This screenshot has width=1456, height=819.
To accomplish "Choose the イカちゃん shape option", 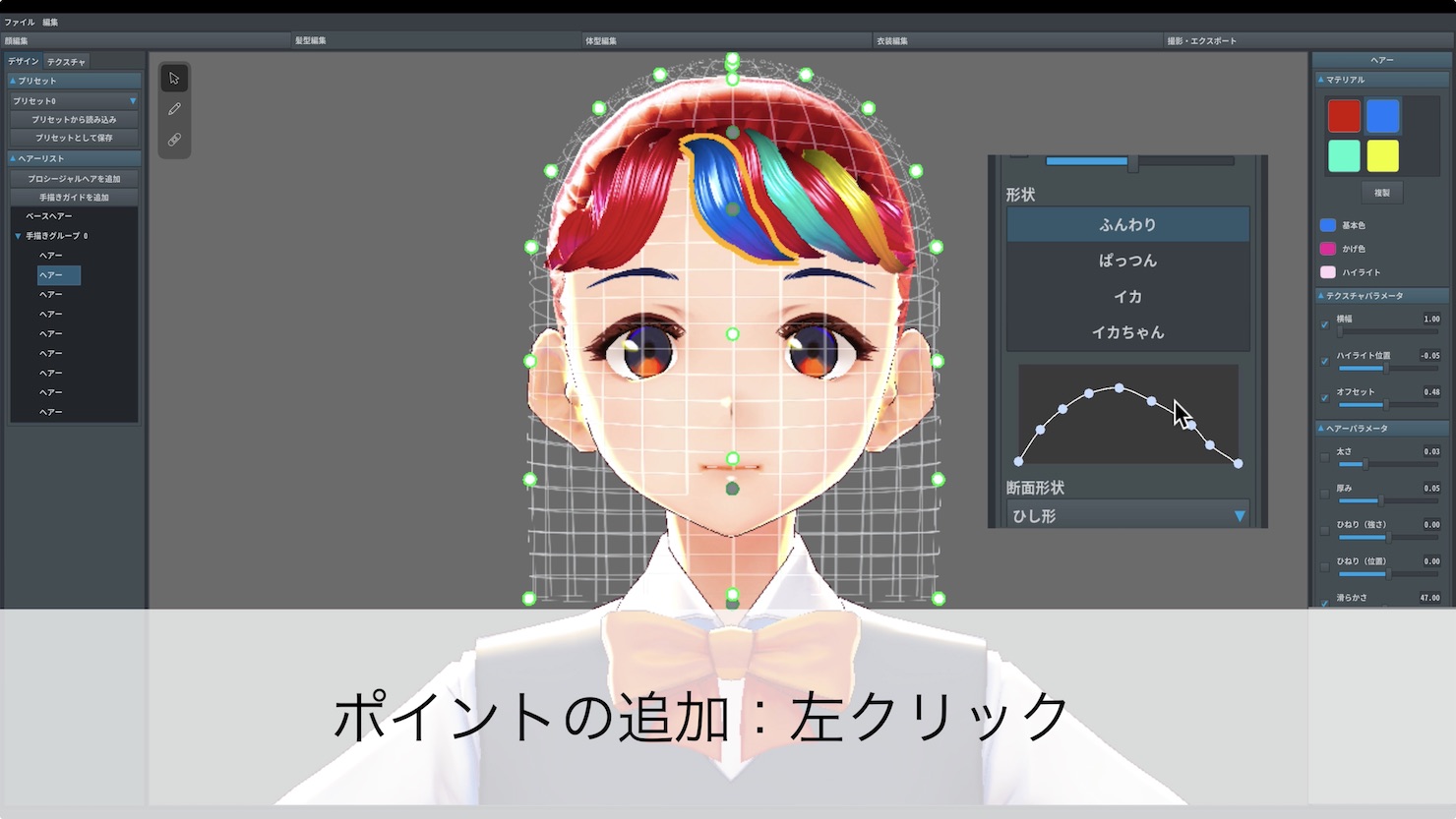I will (x=1127, y=332).
